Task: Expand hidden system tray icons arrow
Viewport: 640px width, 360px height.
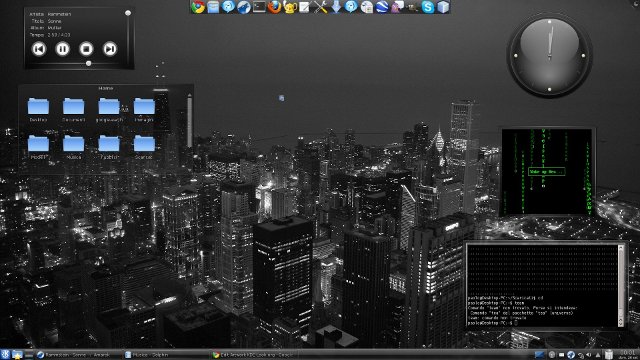Action: [x=598, y=355]
